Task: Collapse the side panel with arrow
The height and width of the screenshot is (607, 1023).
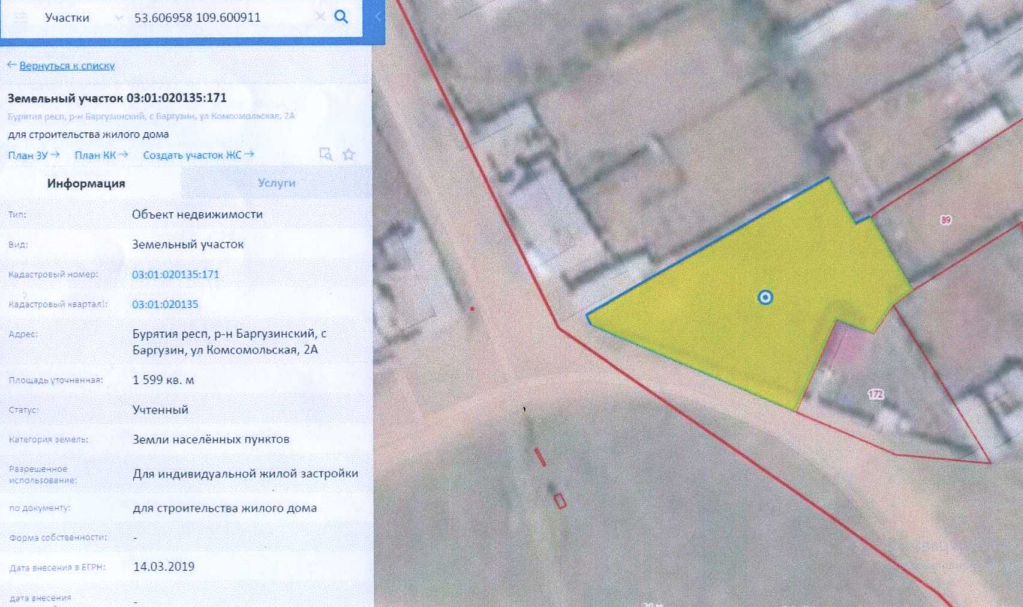Action: point(377,17)
